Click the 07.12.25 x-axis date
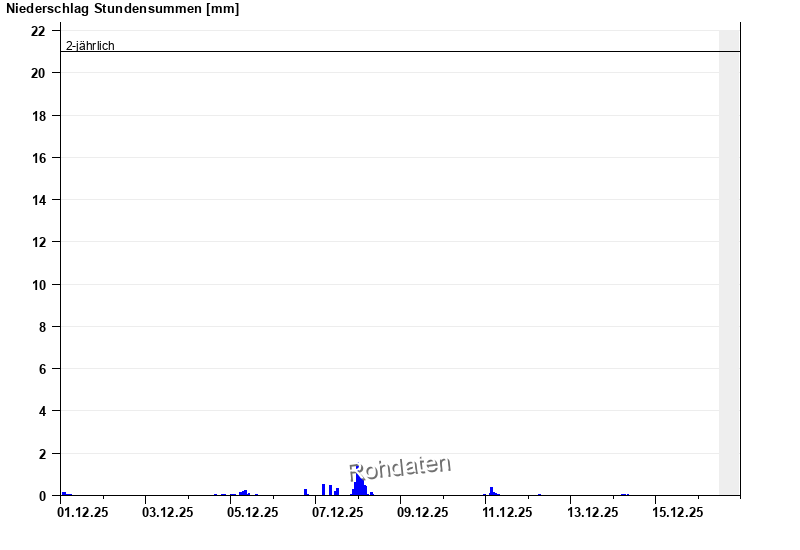 (338, 513)
